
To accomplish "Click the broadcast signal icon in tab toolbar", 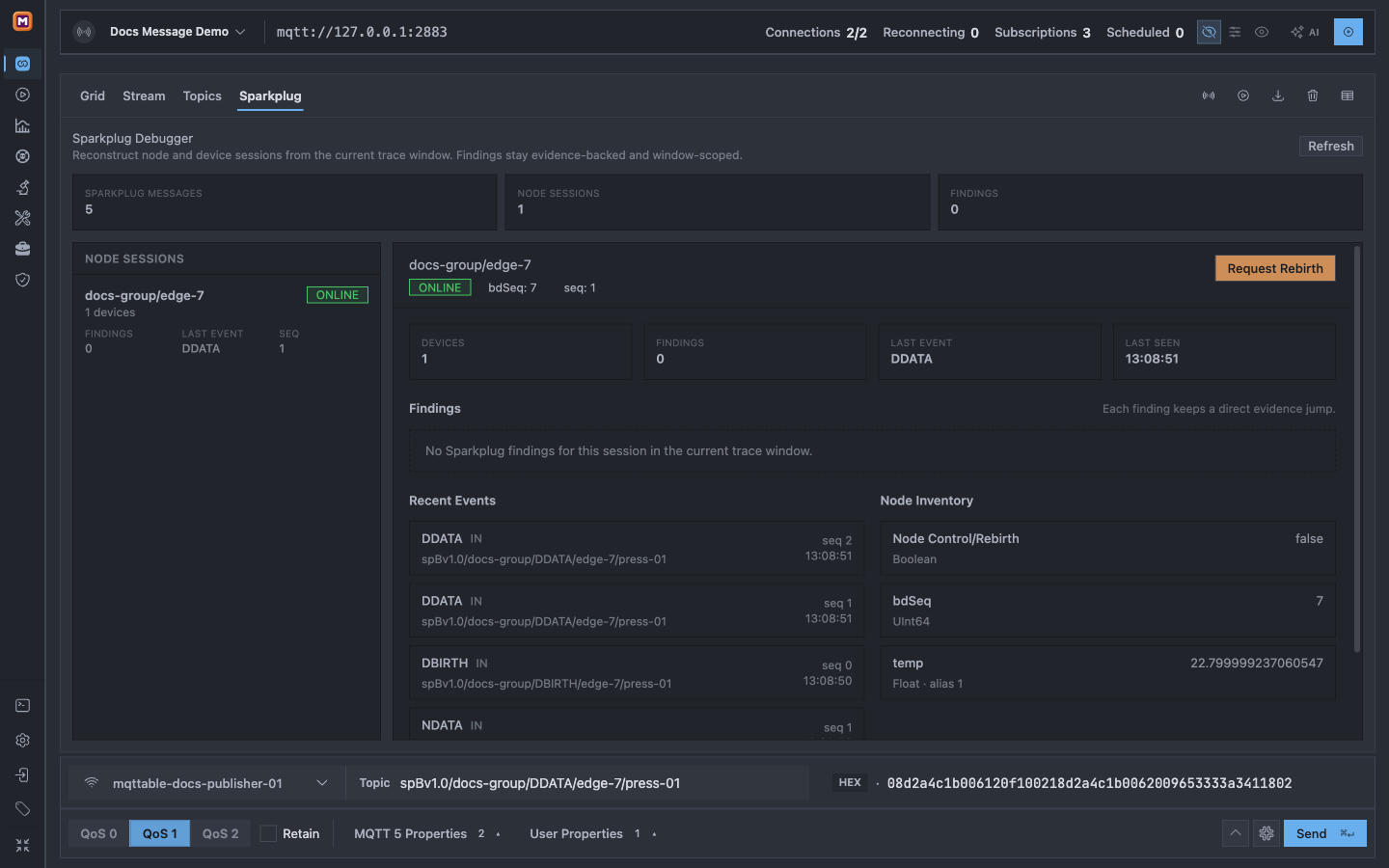I will (1209, 95).
